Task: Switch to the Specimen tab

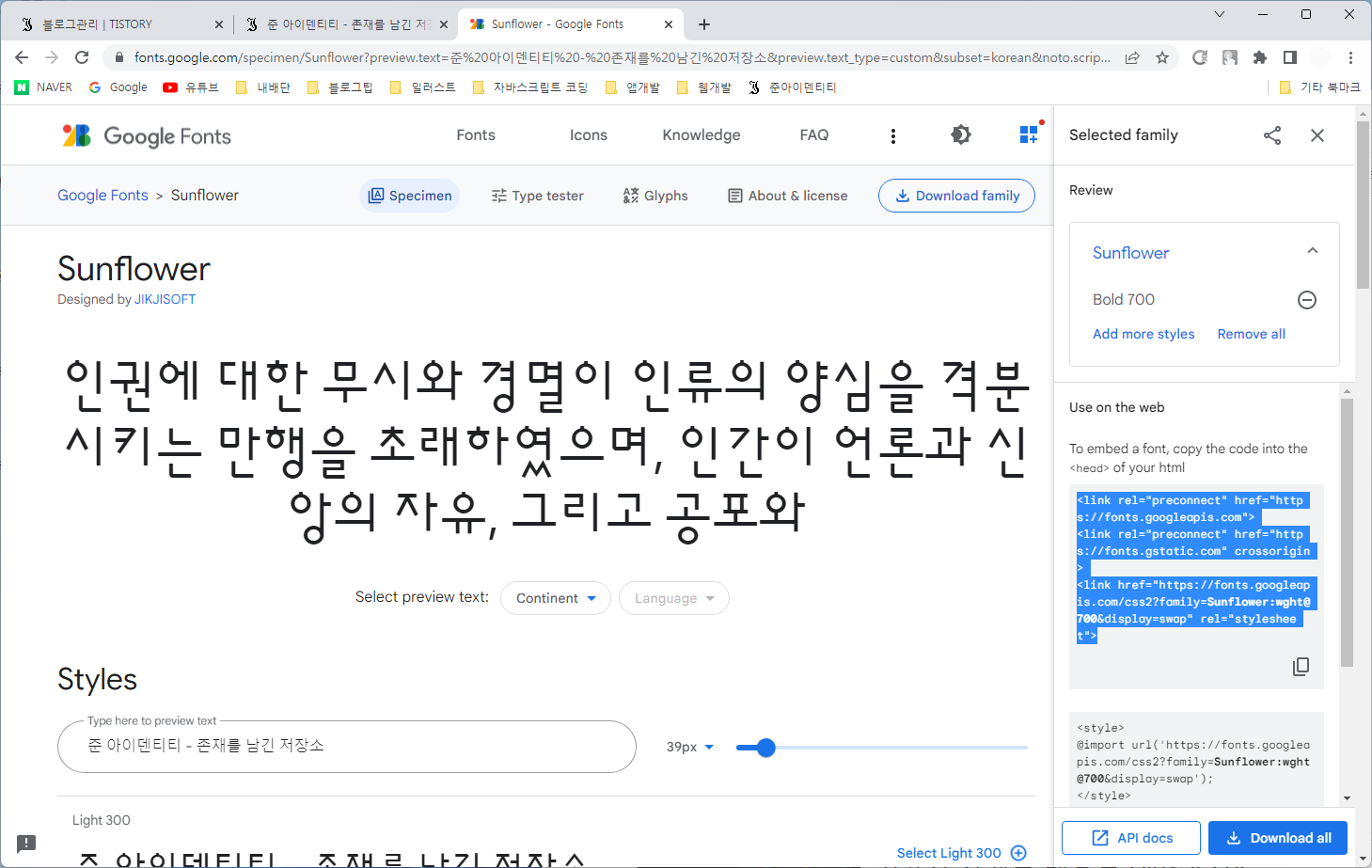Action: 410,196
